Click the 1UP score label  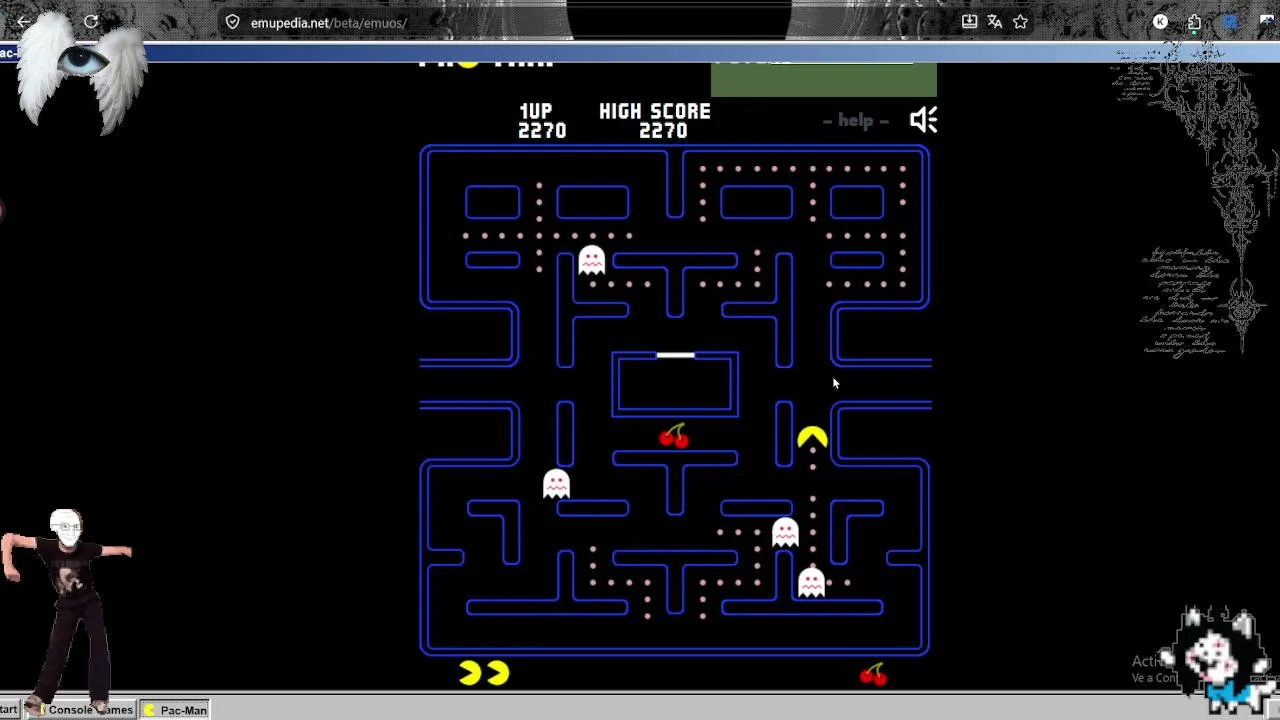pyautogui.click(x=536, y=111)
